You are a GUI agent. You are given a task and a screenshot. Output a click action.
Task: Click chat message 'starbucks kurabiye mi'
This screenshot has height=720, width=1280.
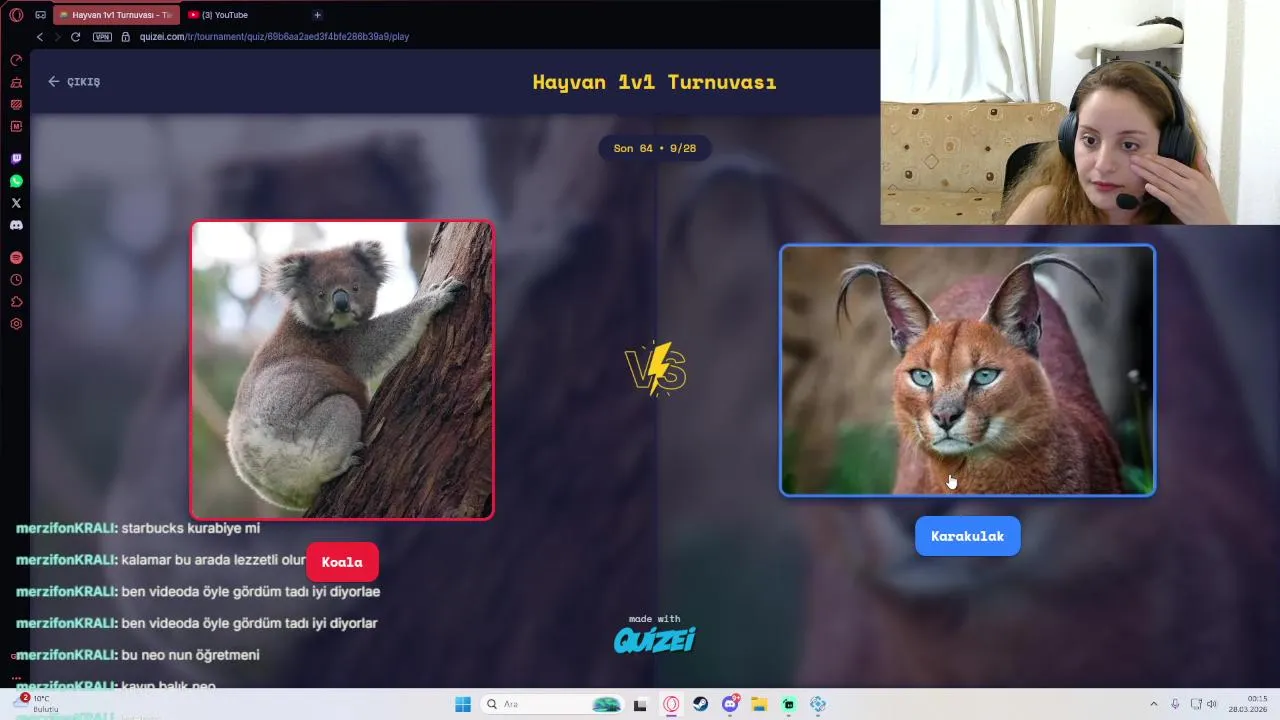pyautogui.click(x=190, y=528)
